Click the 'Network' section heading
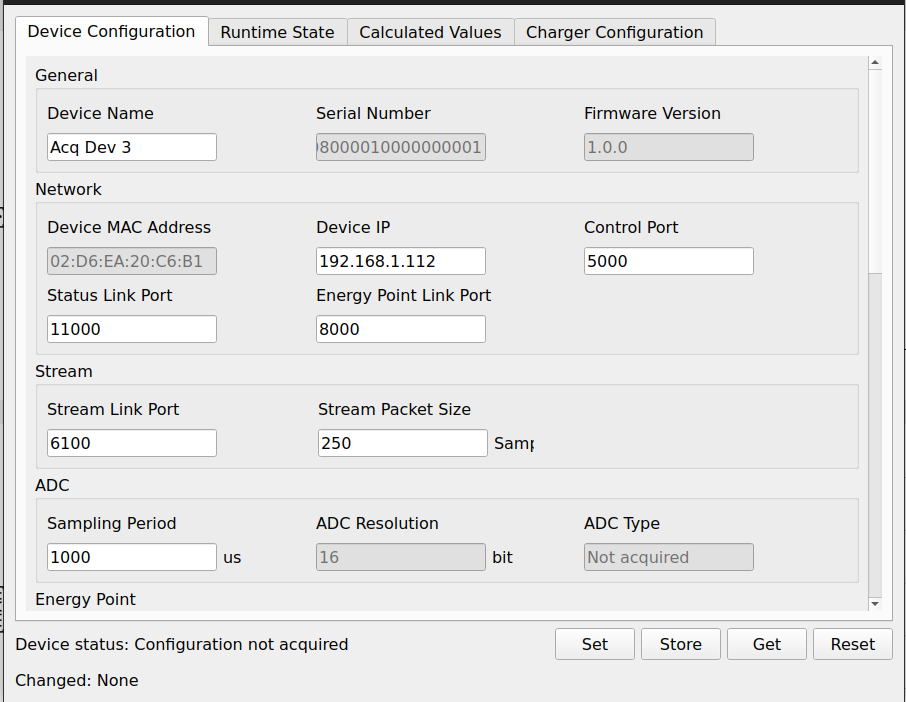 tap(68, 190)
